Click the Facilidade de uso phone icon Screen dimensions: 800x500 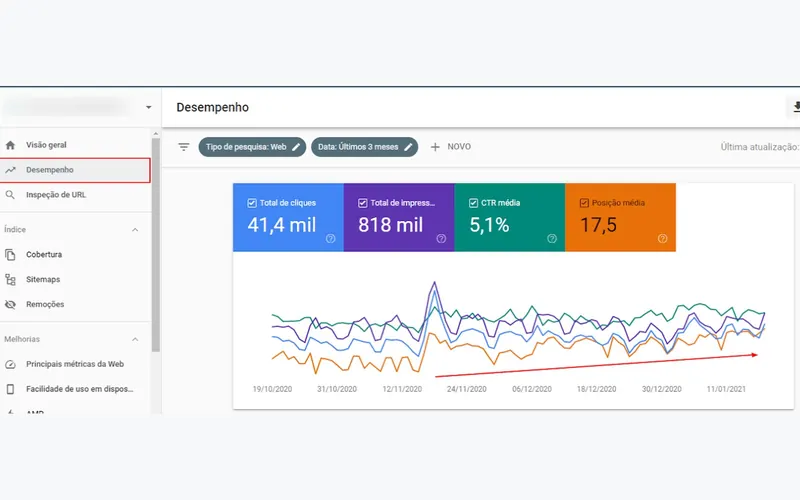10,389
